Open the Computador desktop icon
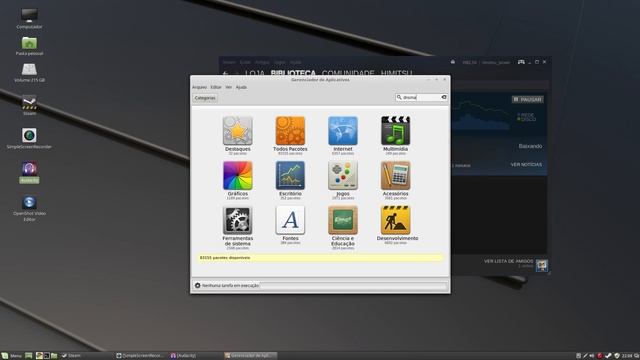640x360 pixels. [29, 18]
